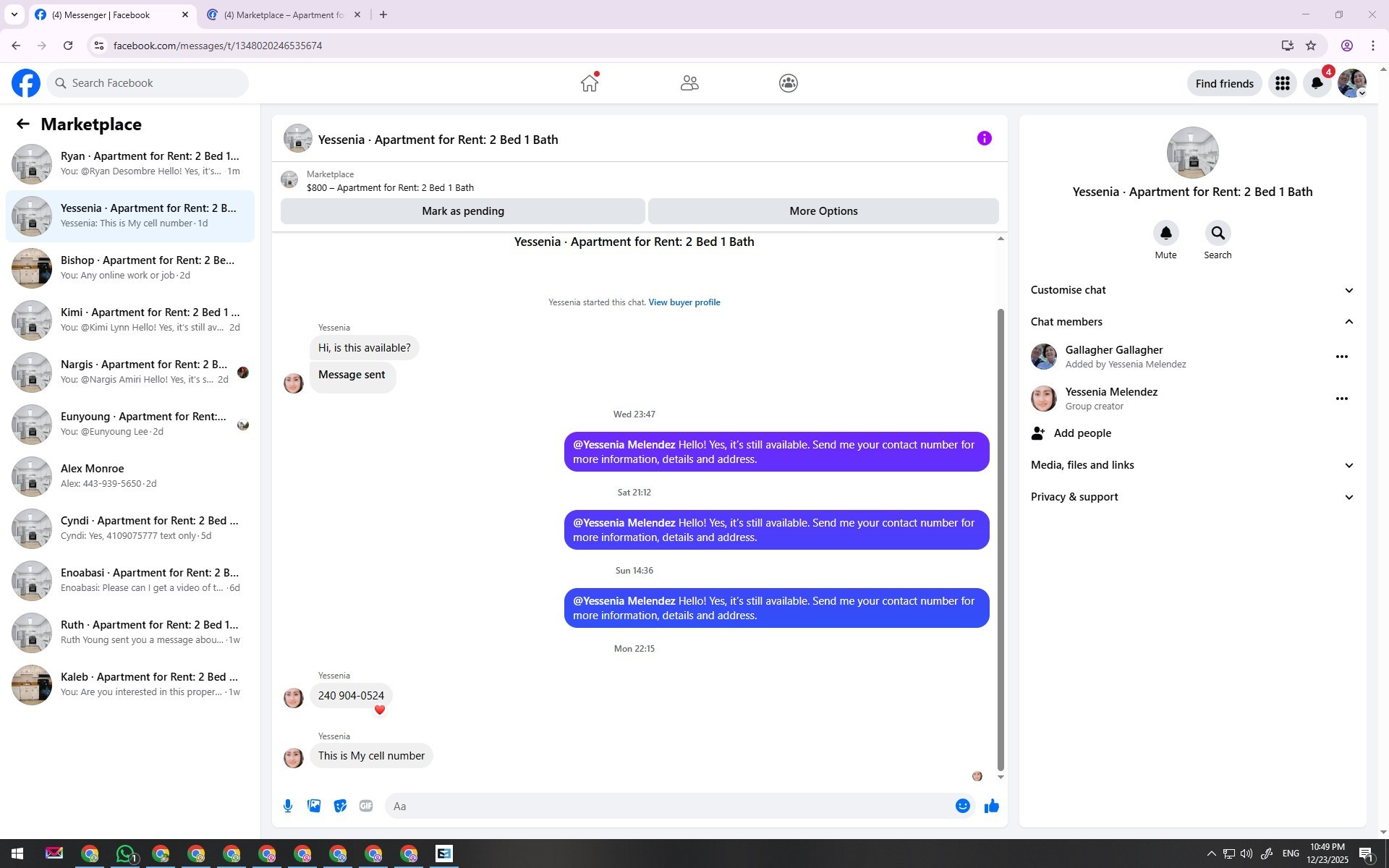Image resolution: width=1389 pixels, height=868 pixels.
Task: Click the voice clip microphone icon
Action: (x=288, y=806)
